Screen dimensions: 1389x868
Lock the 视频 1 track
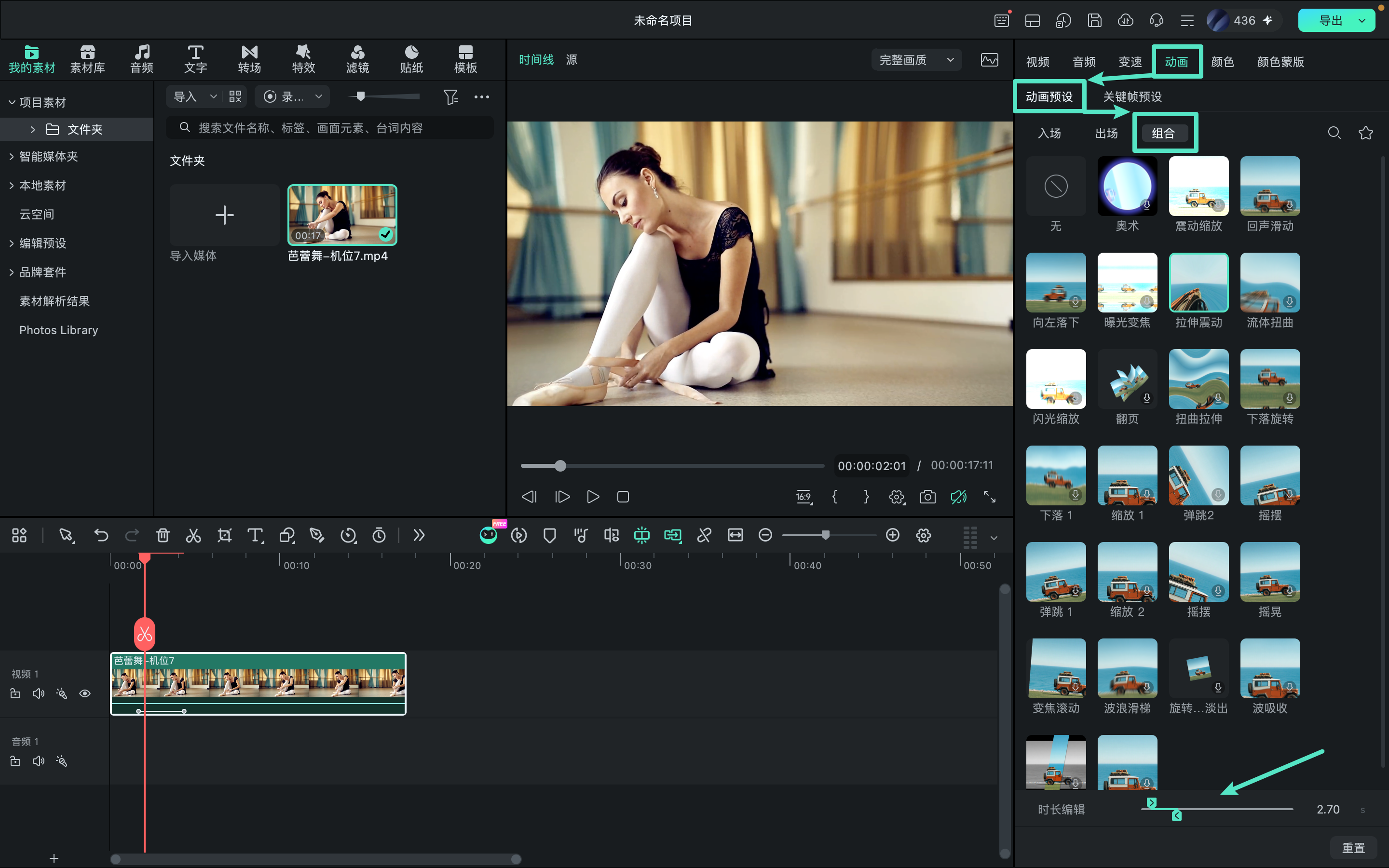pyautogui.click(x=15, y=693)
